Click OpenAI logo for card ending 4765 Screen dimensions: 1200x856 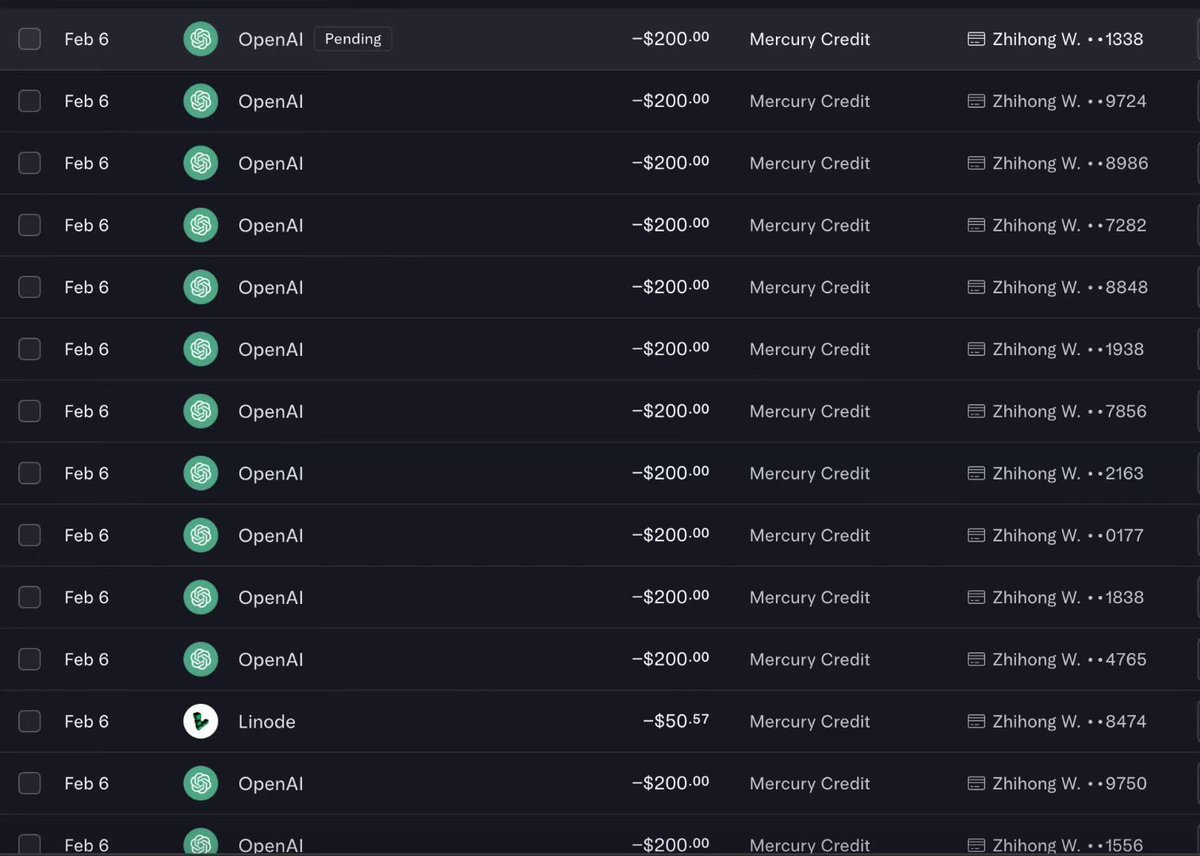(x=201, y=659)
